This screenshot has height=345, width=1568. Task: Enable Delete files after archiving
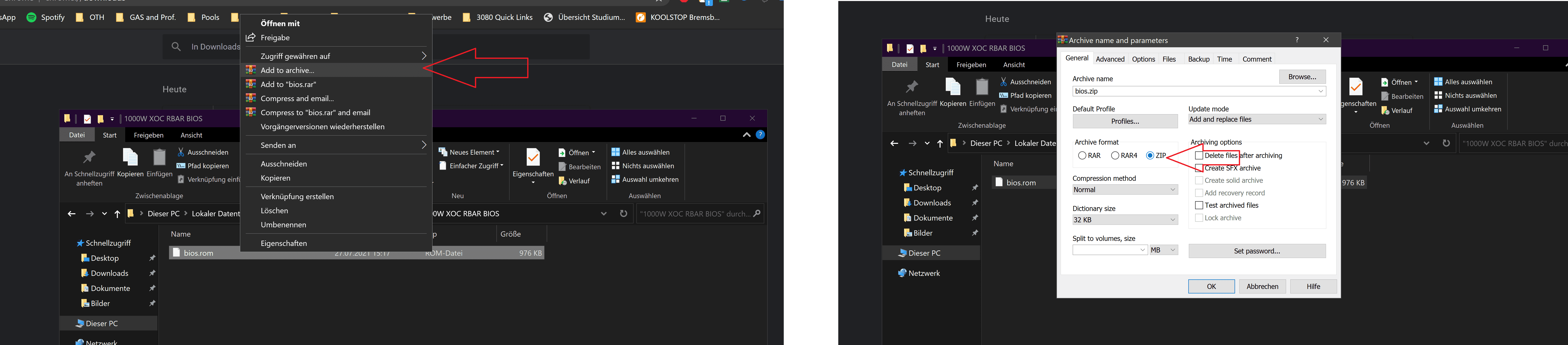(1199, 155)
